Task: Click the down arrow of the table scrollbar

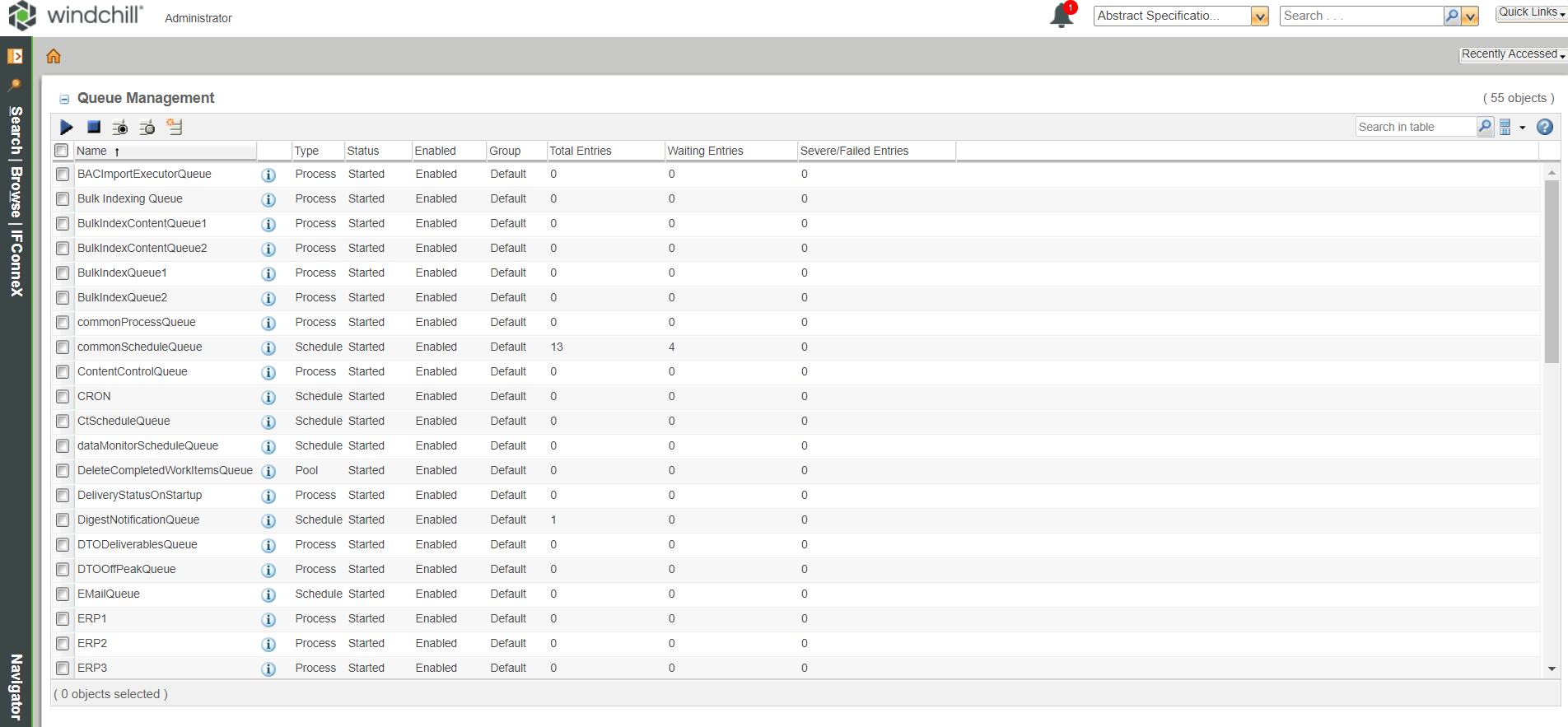Action: point(1552,669)
